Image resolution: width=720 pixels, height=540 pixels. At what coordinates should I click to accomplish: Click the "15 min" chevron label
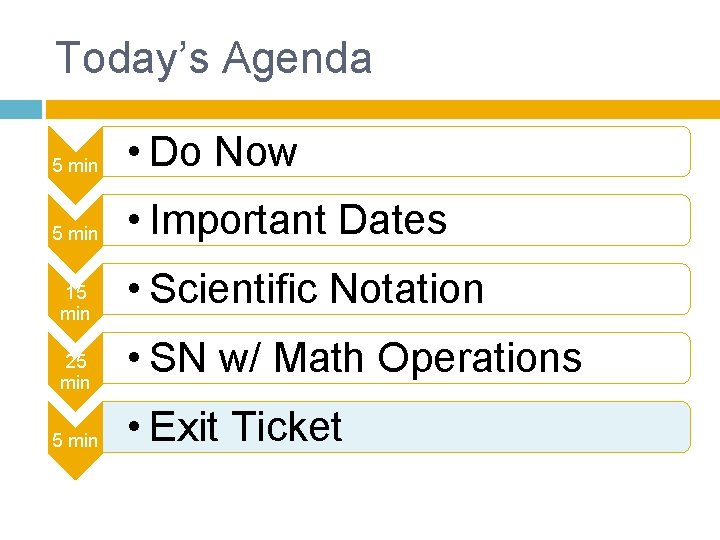coord(74,303)
